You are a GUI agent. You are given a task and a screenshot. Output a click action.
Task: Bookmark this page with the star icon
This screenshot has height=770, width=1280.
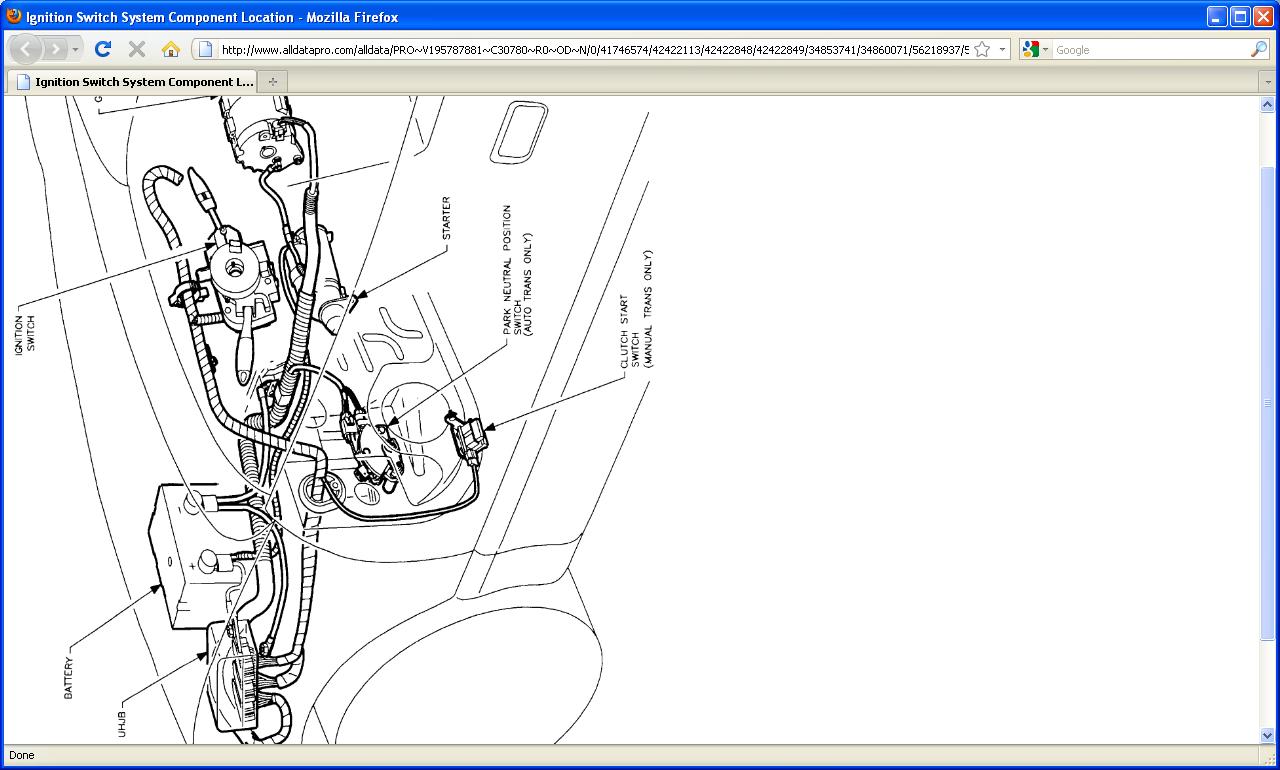click(982, 49)
